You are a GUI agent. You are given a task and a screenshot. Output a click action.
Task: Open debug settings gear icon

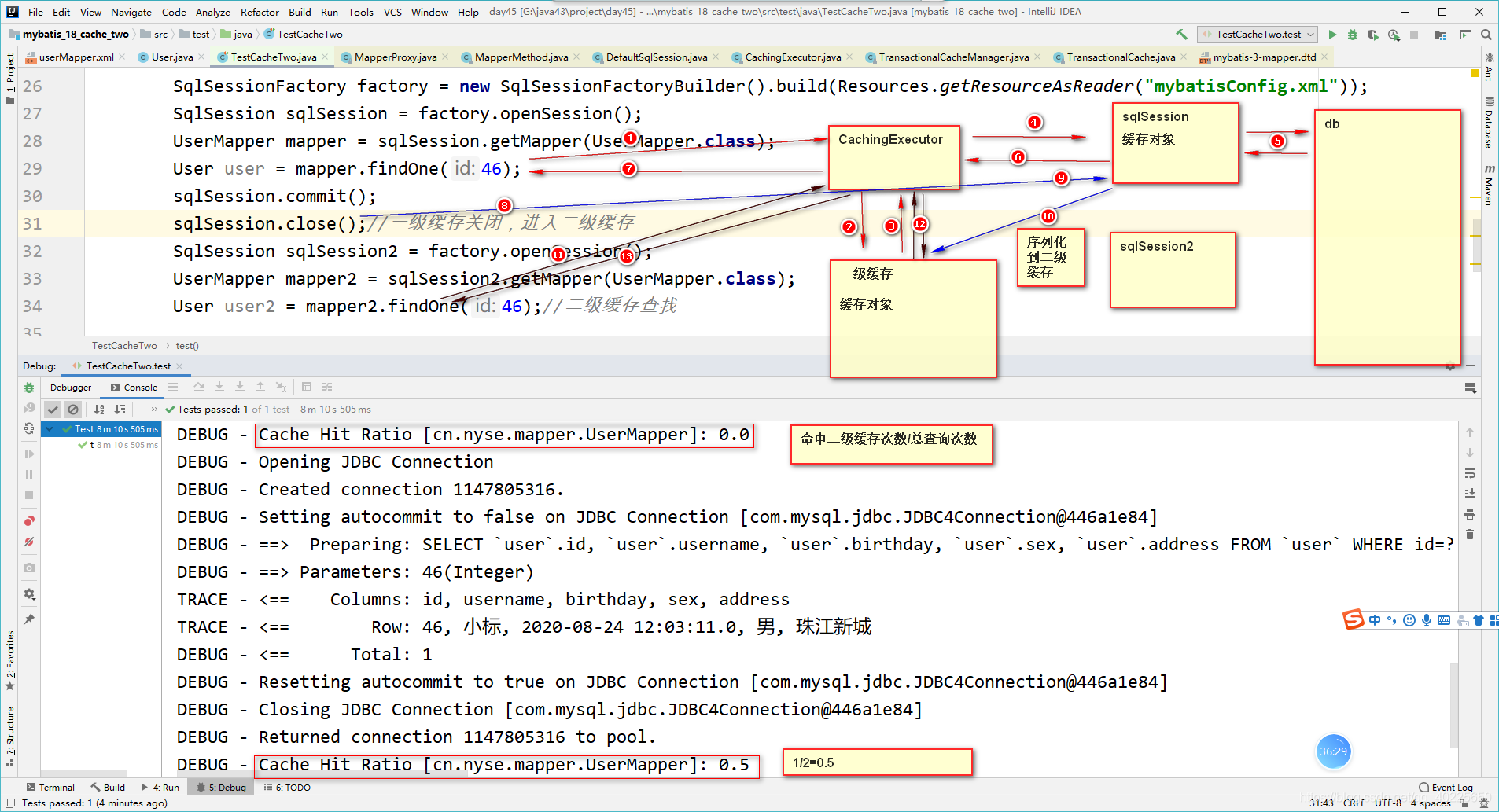[x=29, y=594]
